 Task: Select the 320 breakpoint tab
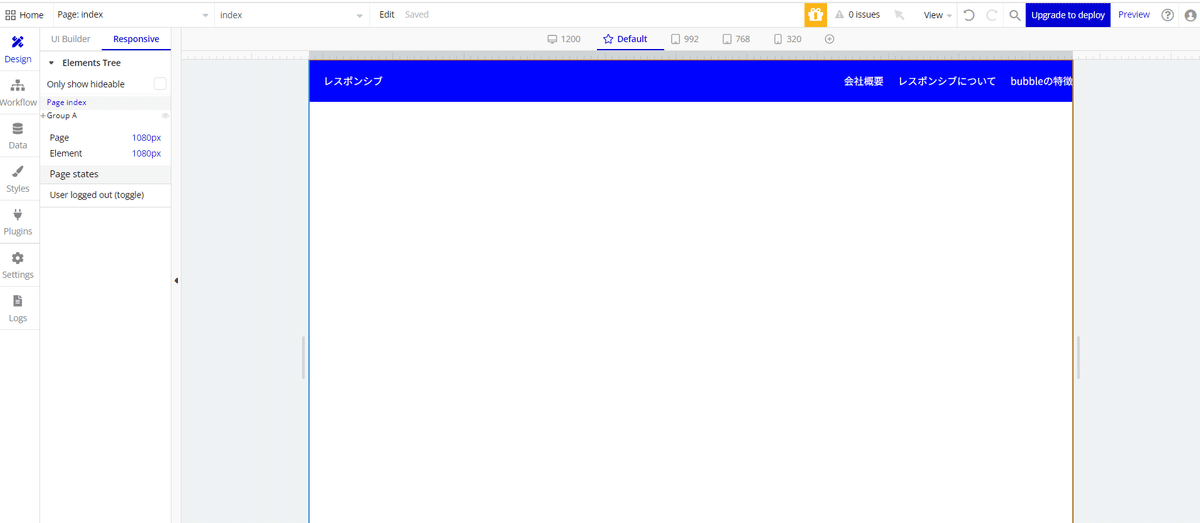point(788,39)
